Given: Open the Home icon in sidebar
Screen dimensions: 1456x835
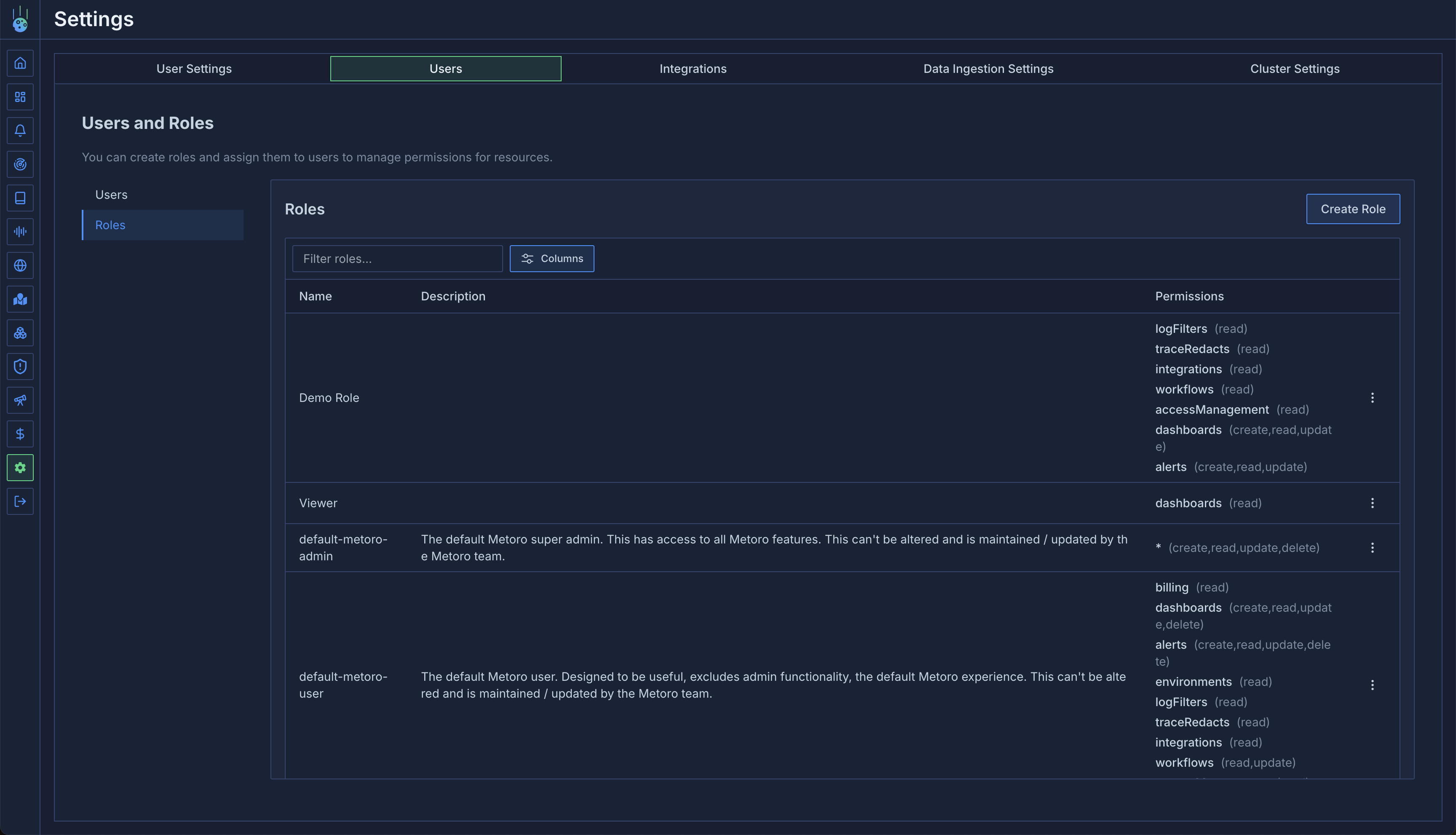Looking at the screenshot, I should pyautogui.click(x=20, y=63).
